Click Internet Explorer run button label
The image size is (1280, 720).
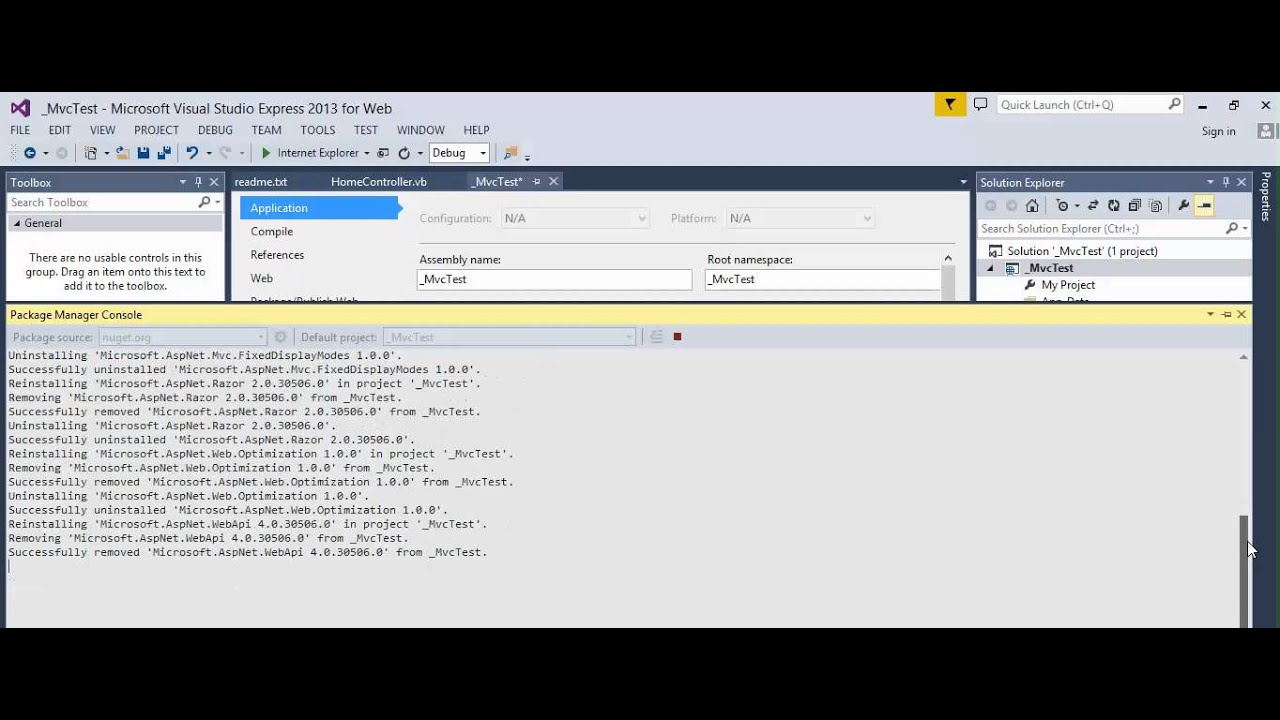tap(318, 153)
